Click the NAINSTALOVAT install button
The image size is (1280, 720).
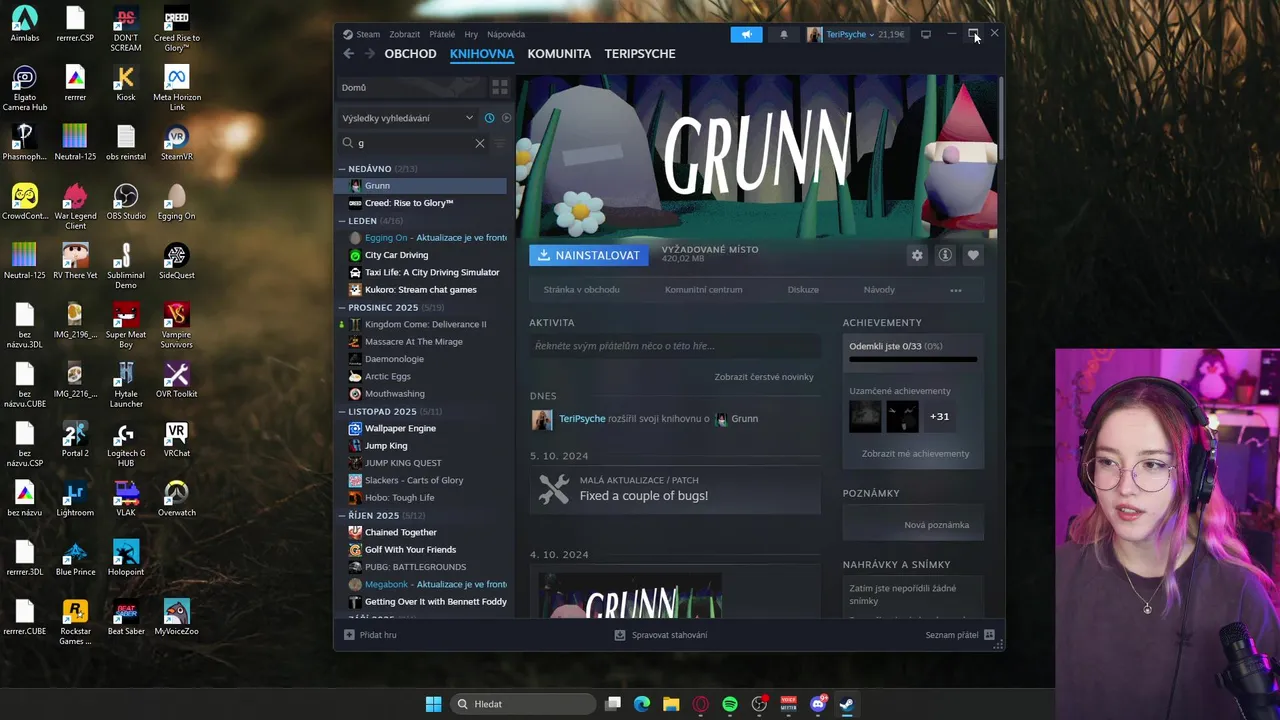coord(589,255)
